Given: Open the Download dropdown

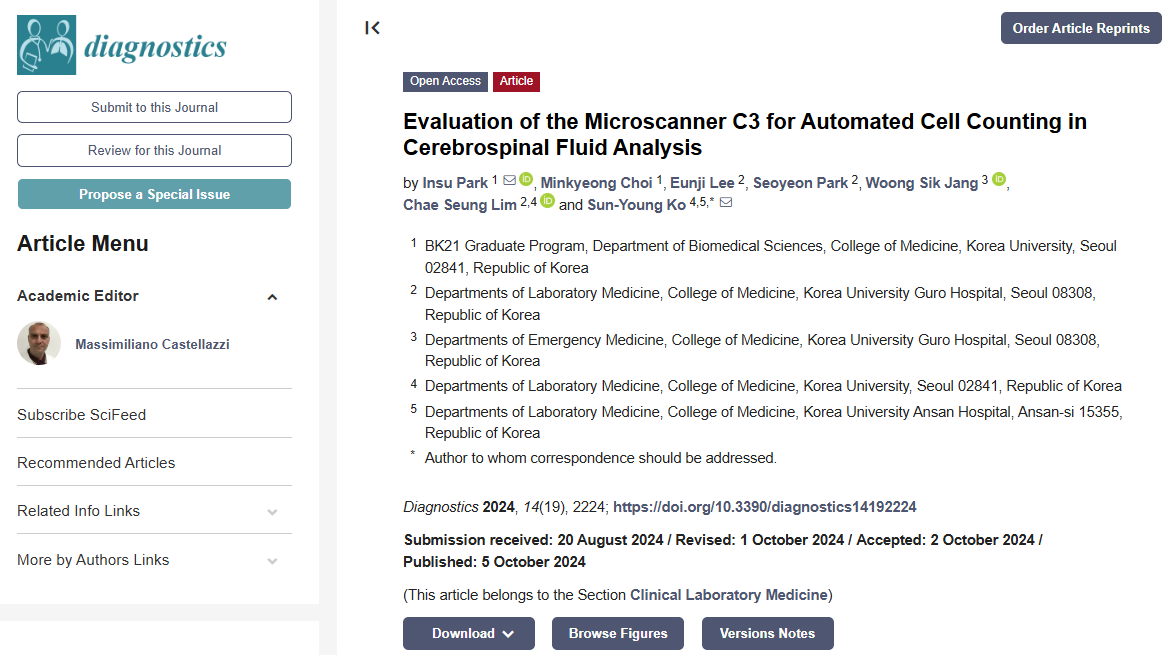Looking at the screenshot, I should [x=469, y=633].
